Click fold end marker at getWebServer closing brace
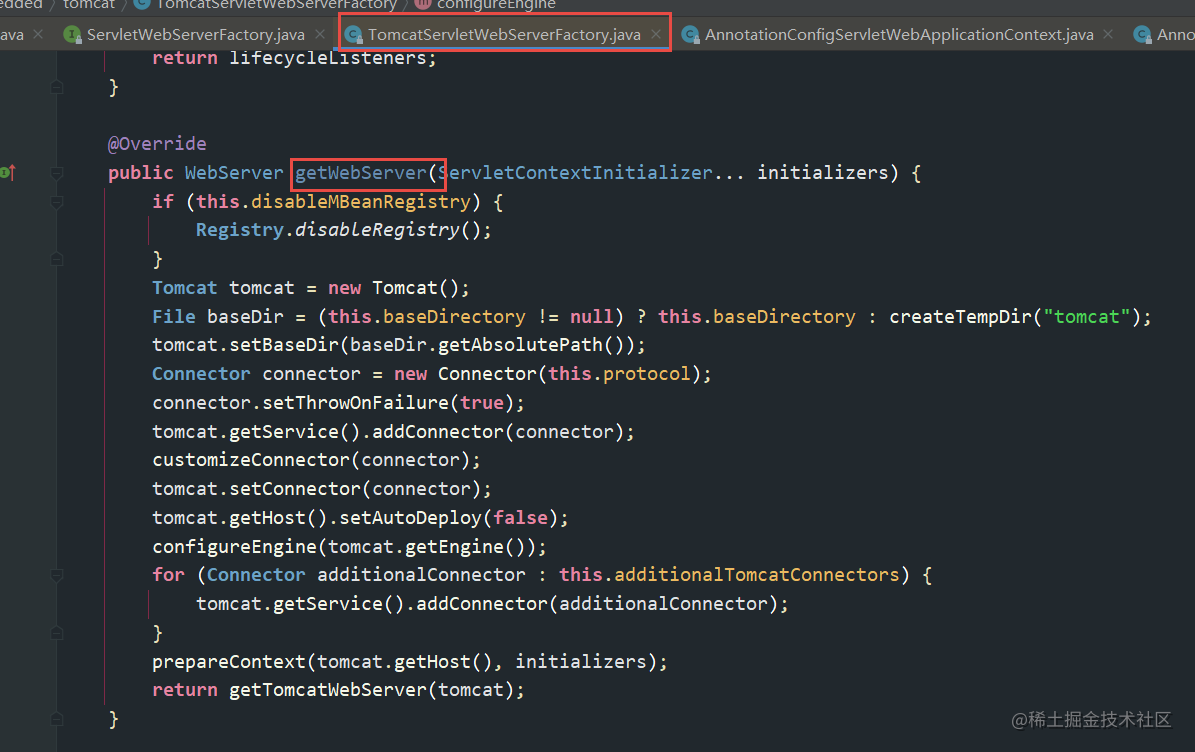Image resolution: width=1195 pixels, height=752 pixels. click(x=56, y=718)
